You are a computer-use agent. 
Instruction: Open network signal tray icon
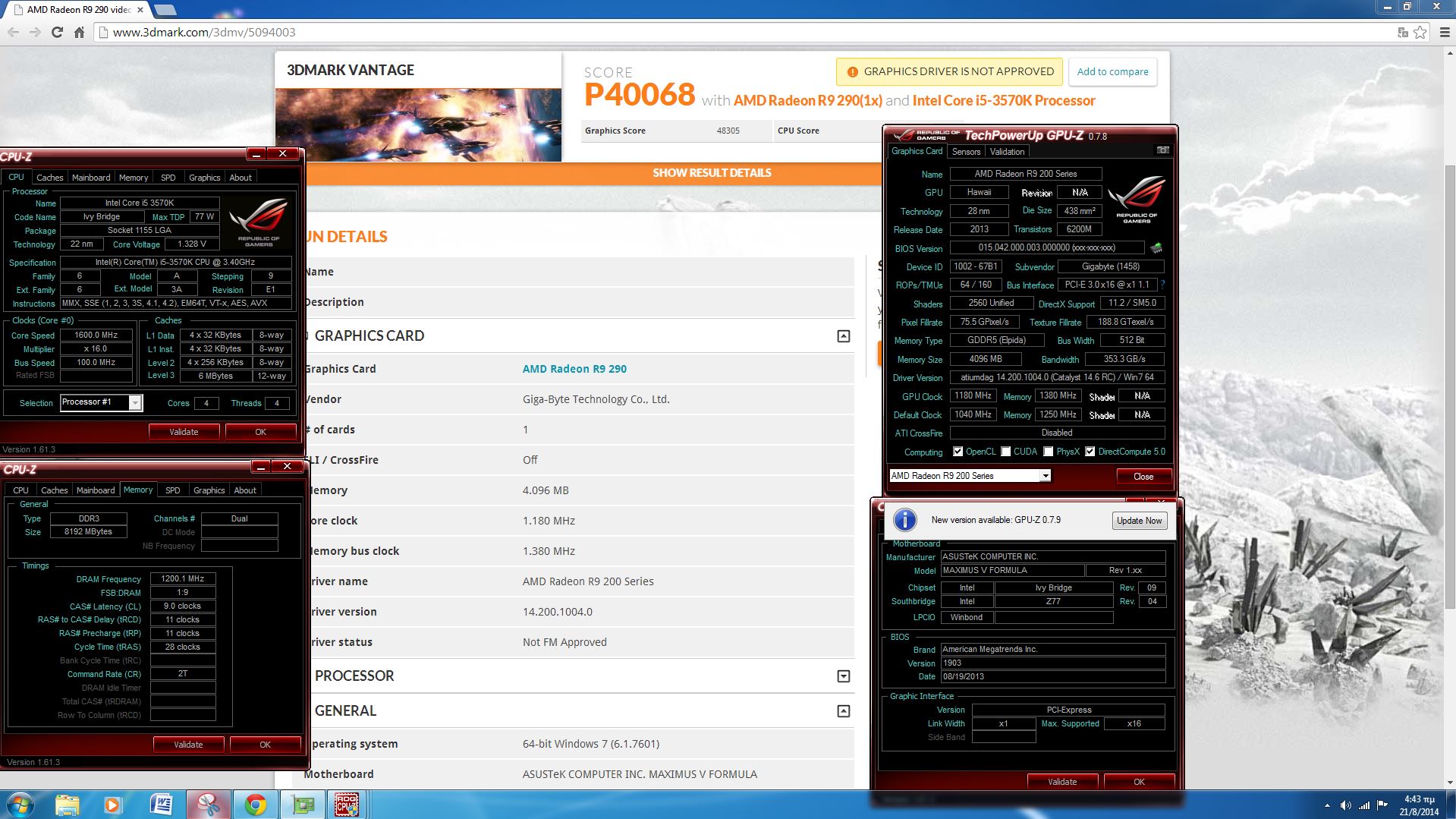pyautogui.click(x=1364, y=805)
